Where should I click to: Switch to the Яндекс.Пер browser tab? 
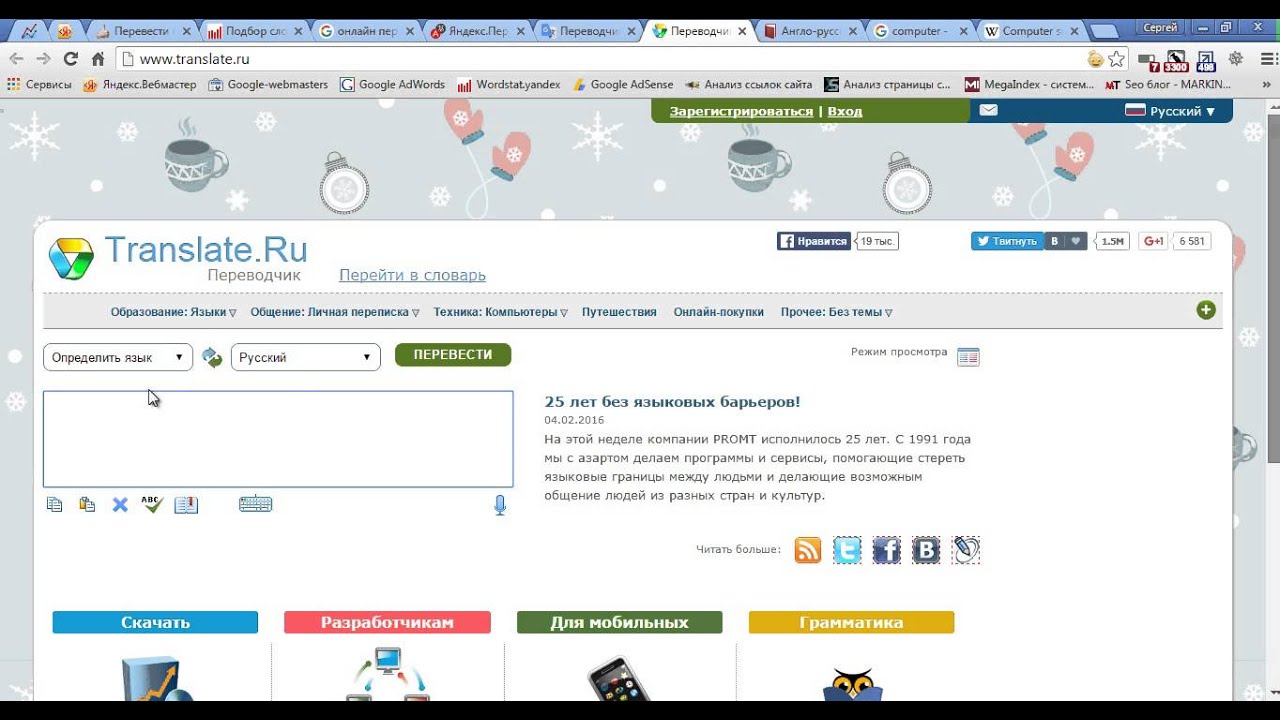pyautogui.click(x=476, y=31)
